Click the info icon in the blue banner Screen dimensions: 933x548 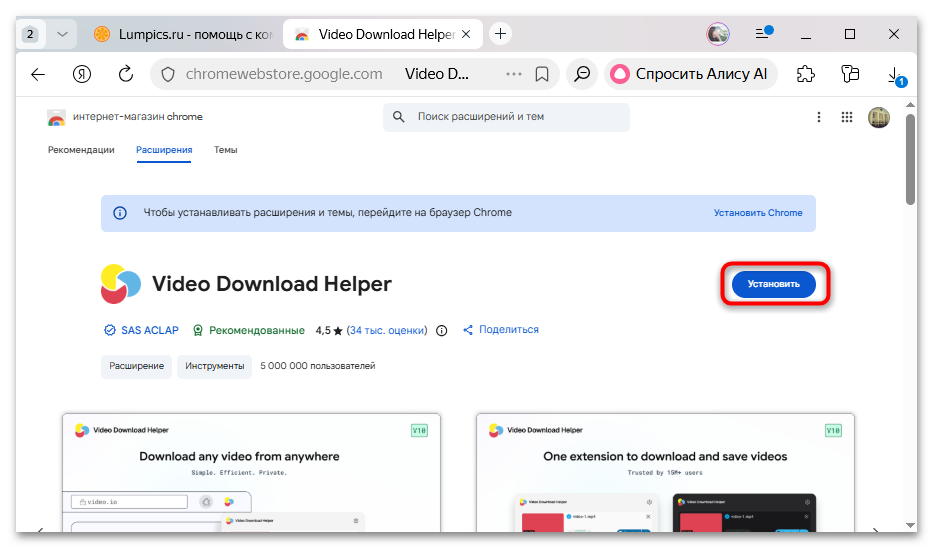coord(120,213)
